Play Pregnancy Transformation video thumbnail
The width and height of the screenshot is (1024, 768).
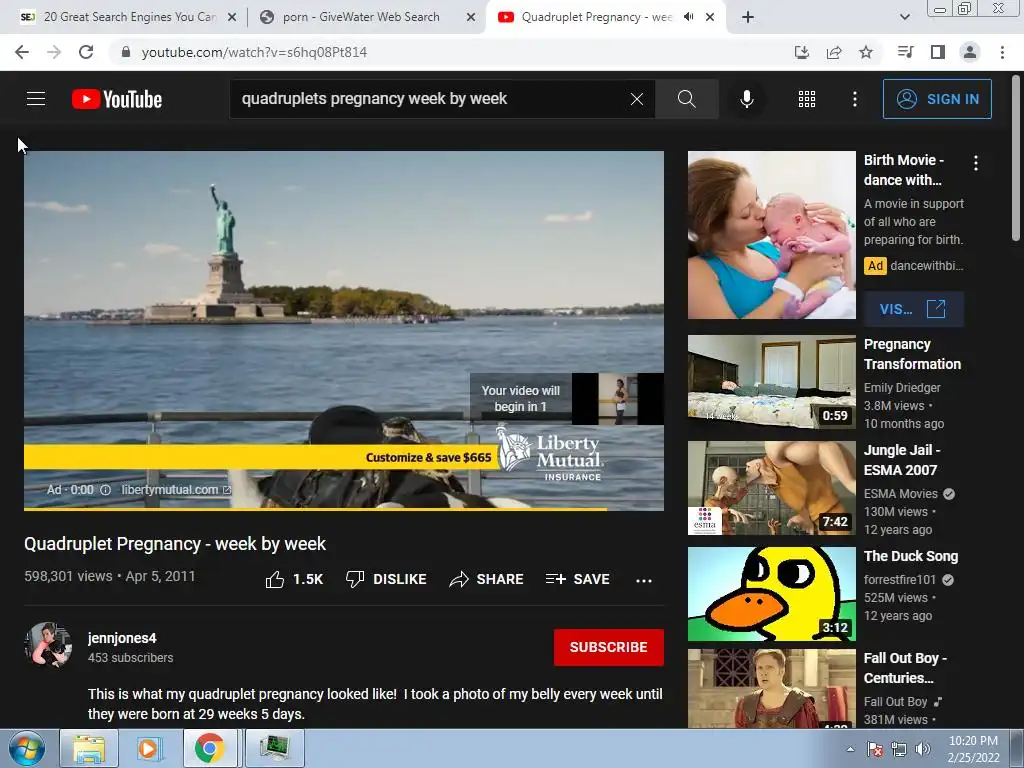[771, 382]
